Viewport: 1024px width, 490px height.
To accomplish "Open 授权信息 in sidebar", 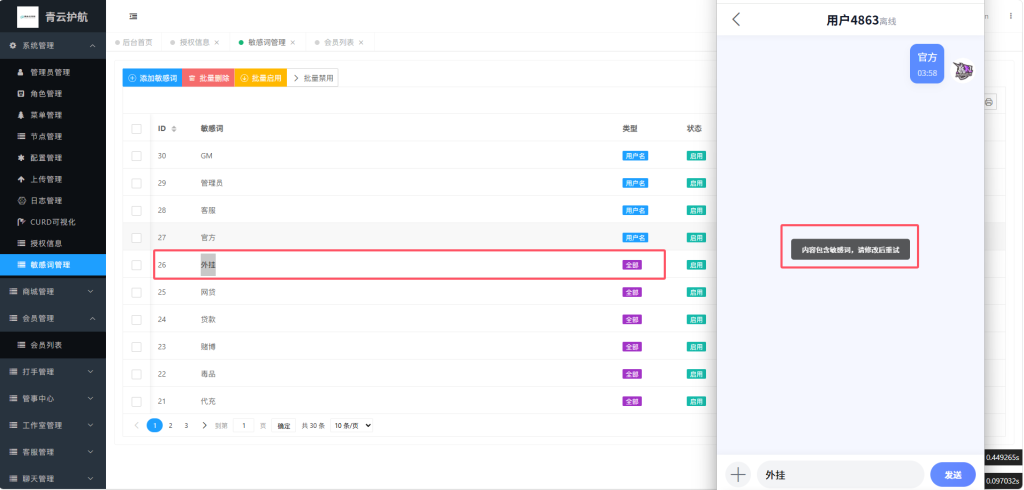I will coord(53,243).
